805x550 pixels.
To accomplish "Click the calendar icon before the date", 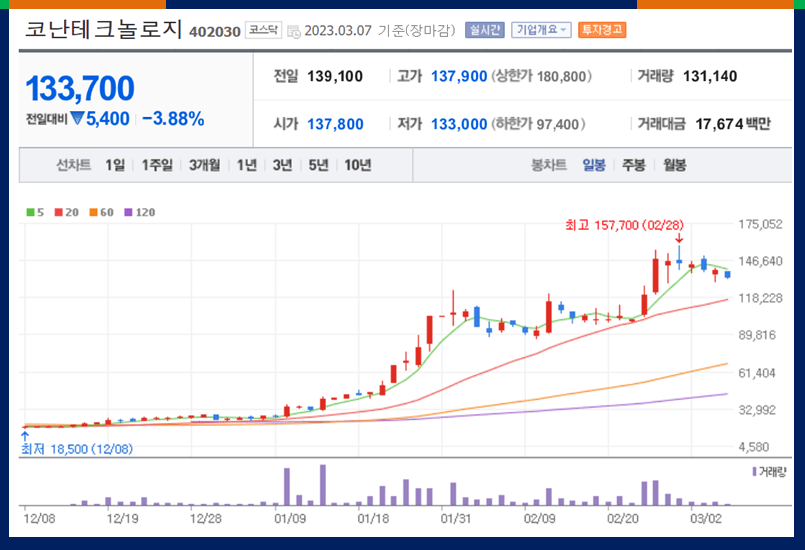I will (294, 32).
